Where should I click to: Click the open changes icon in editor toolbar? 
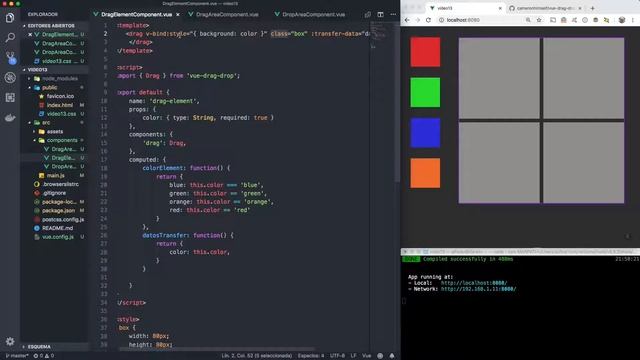coord(368,14)
